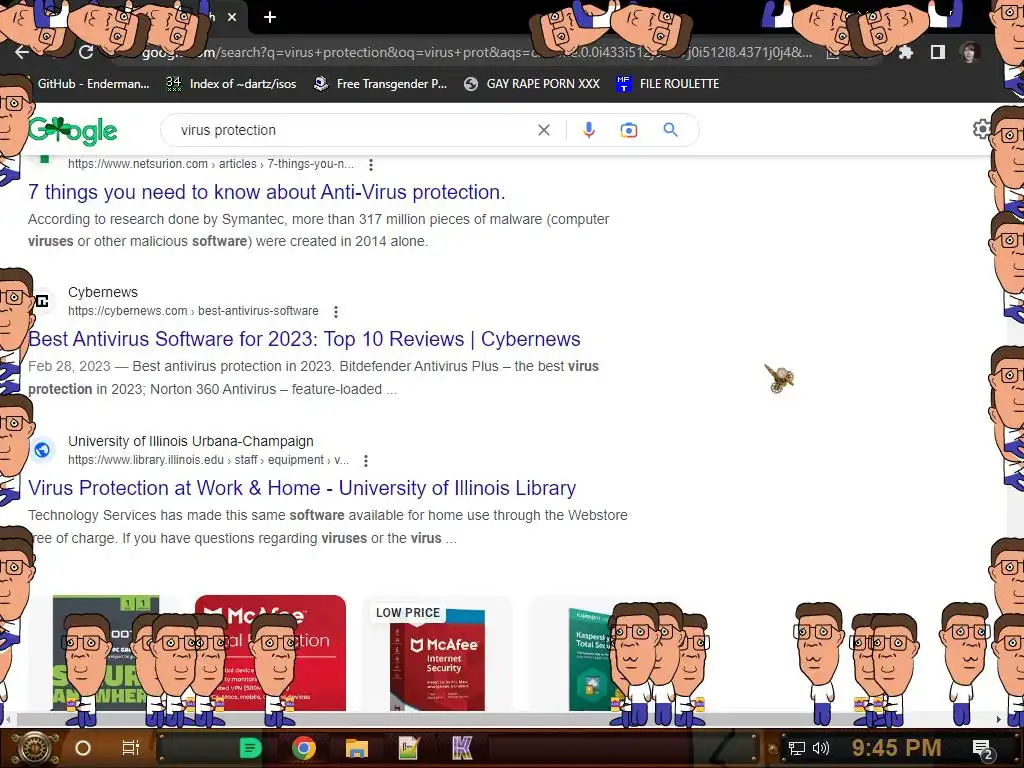This screenshot has width=1024, height=768.
Task: Open Google settings gear icon
Action: 982,129
